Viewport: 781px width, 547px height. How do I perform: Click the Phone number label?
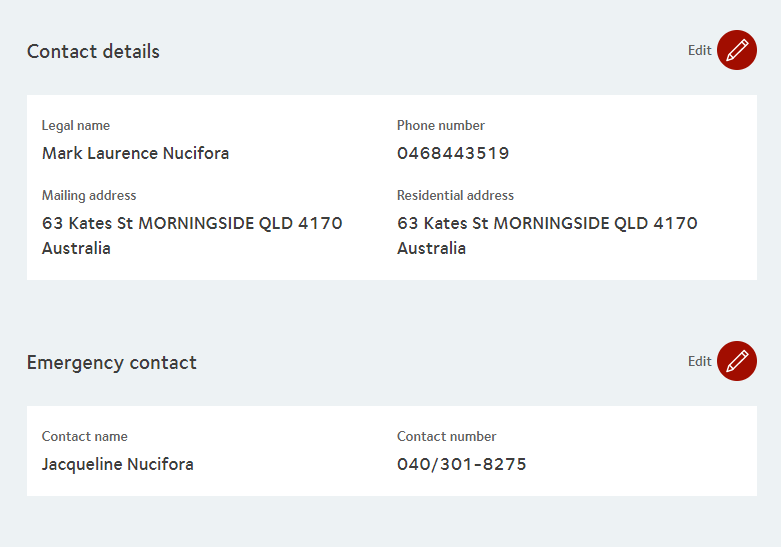[441, 126]
